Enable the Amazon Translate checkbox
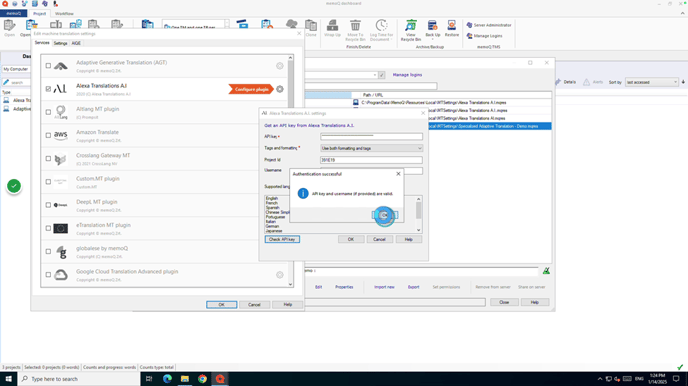This screenshot has height=386, width=688. pyautogui.click(x=48, y=135)
